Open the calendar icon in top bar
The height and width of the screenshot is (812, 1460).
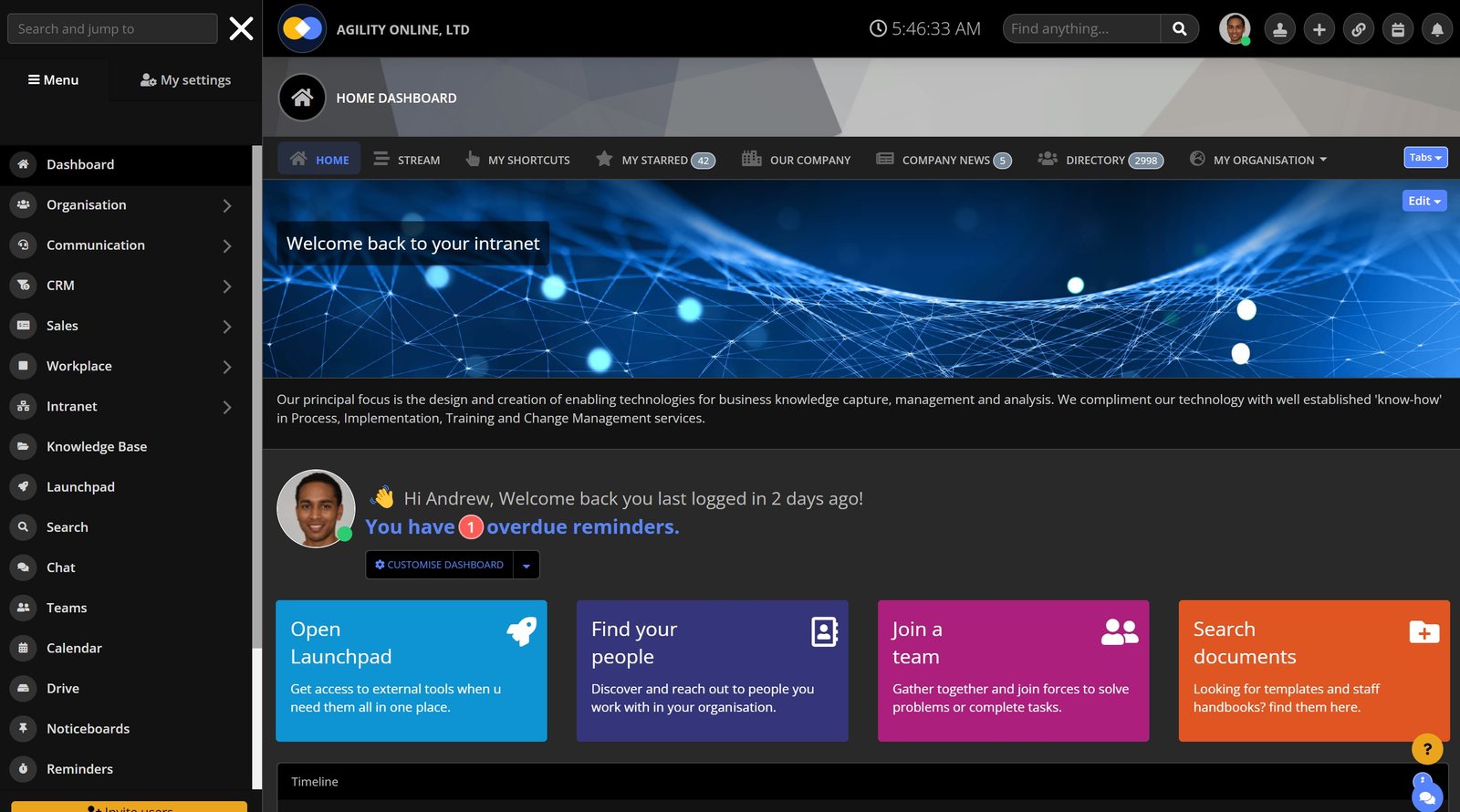(1397, 29)
